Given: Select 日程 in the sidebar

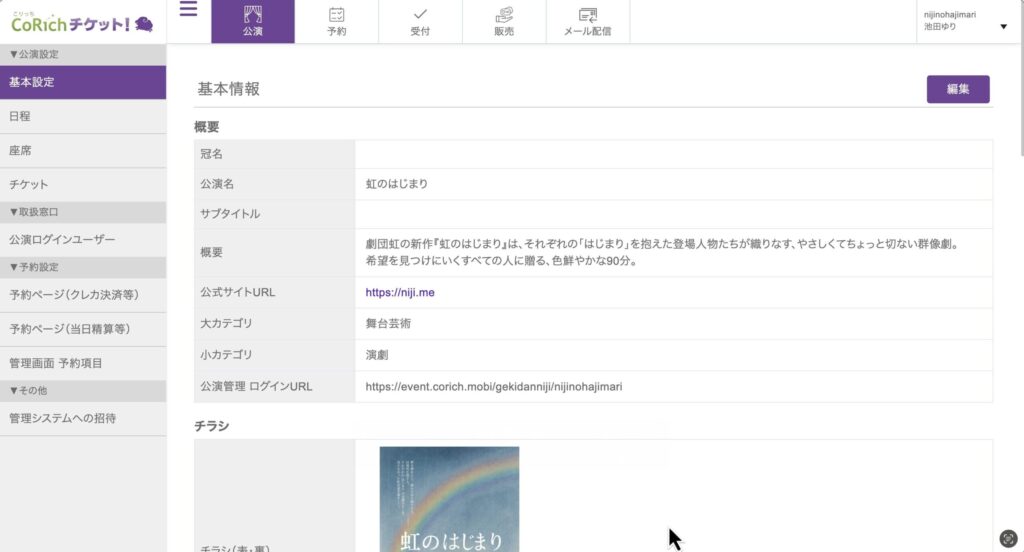Looking at the screenshot, I should pos(20,116).
